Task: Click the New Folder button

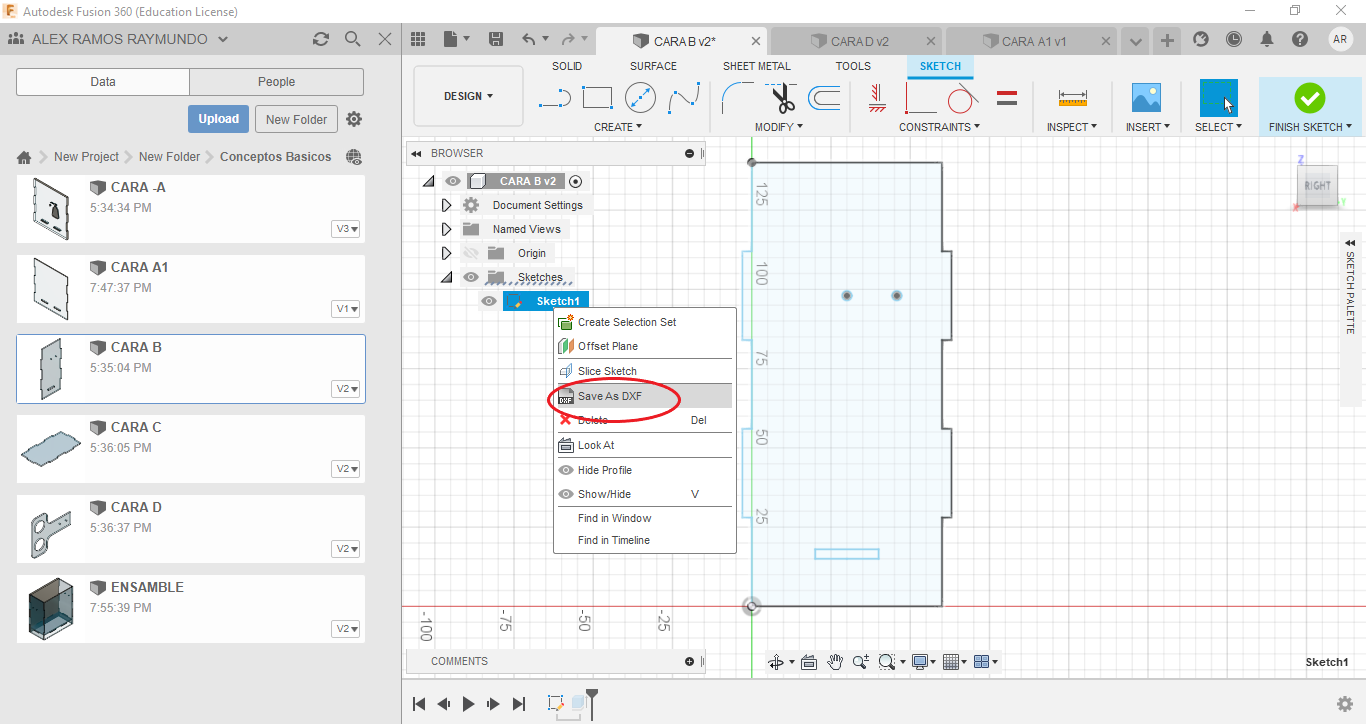Action: pos(297,119)
